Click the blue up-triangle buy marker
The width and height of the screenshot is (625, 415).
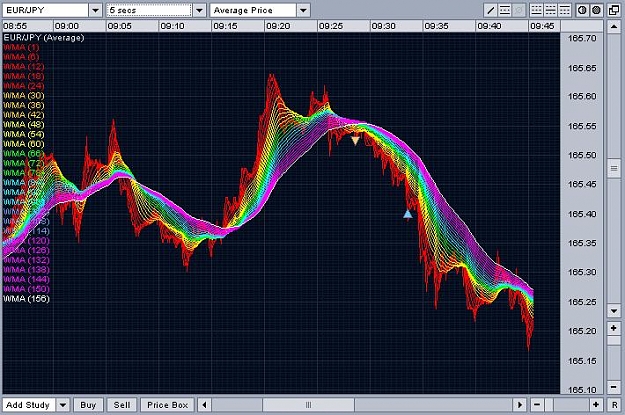pyautogui.click(x=407, y=214)
